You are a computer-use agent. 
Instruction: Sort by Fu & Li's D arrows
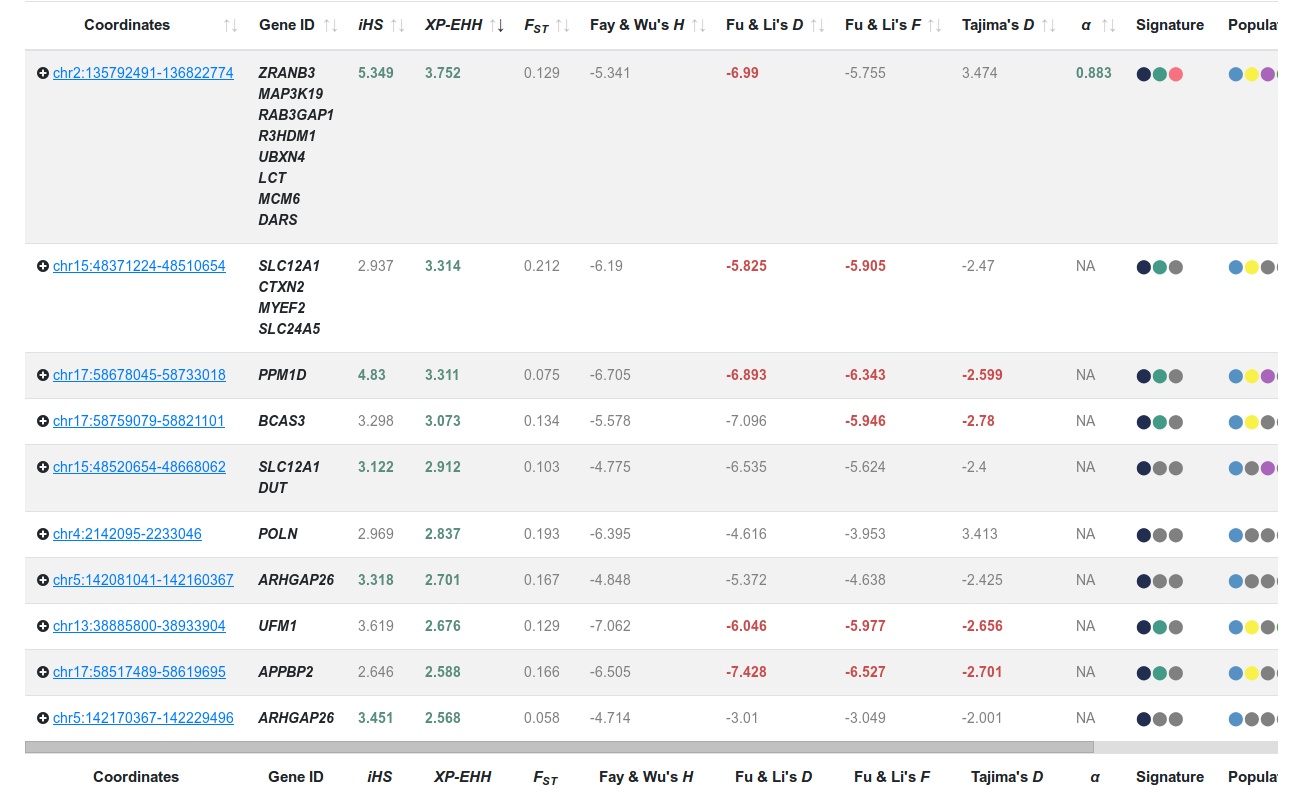818,26
